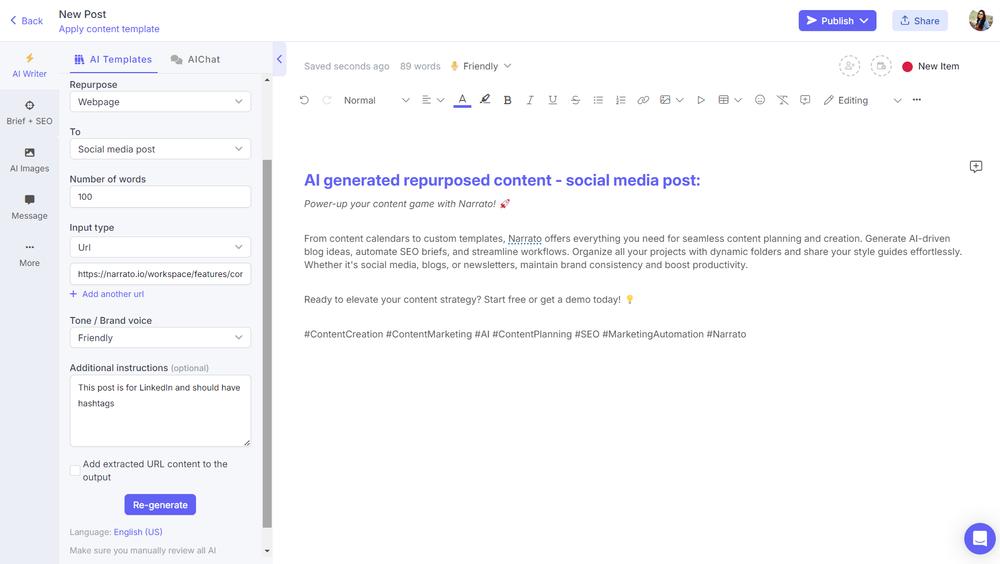Open the Normal paragraph style dropdown
Viewport: 1000px width, 564px height.
376,100
